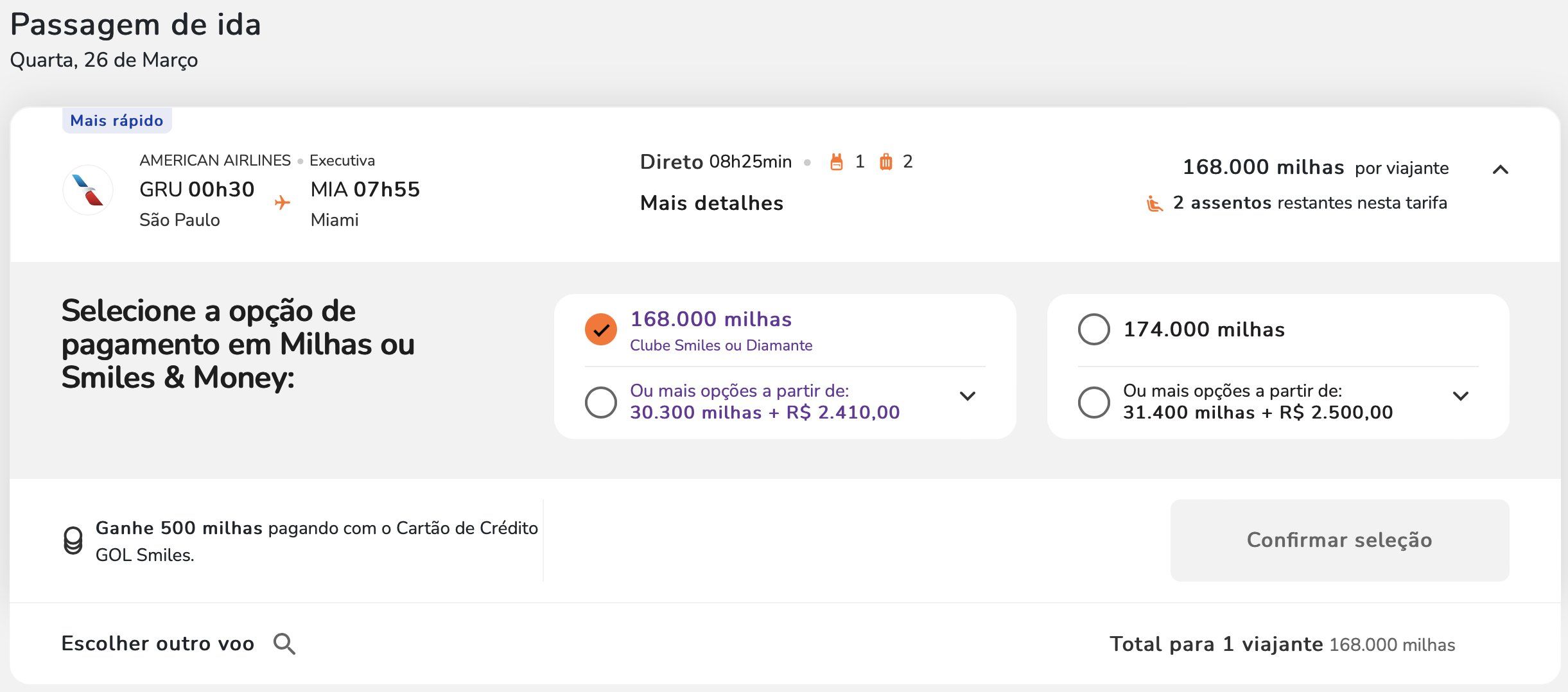
Task: Expand more options under 174.000 milhas
Action: pos(1461,396)
